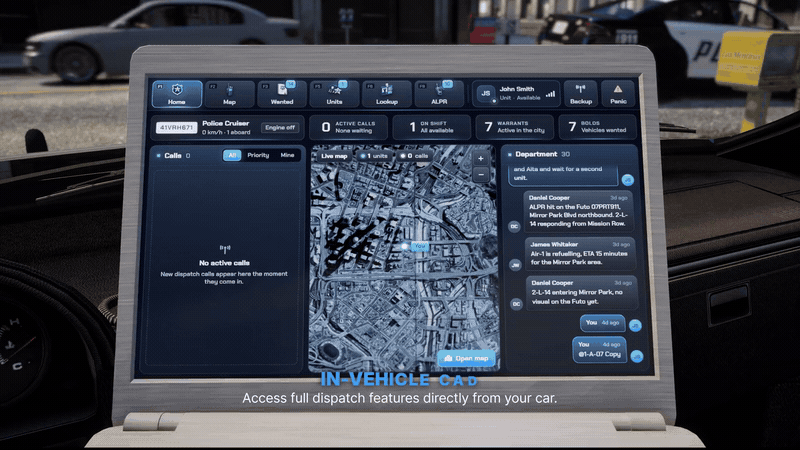This screenshot has height=450, width=800.
Task: Click the JW avatar icon
Action: (515, 265)
